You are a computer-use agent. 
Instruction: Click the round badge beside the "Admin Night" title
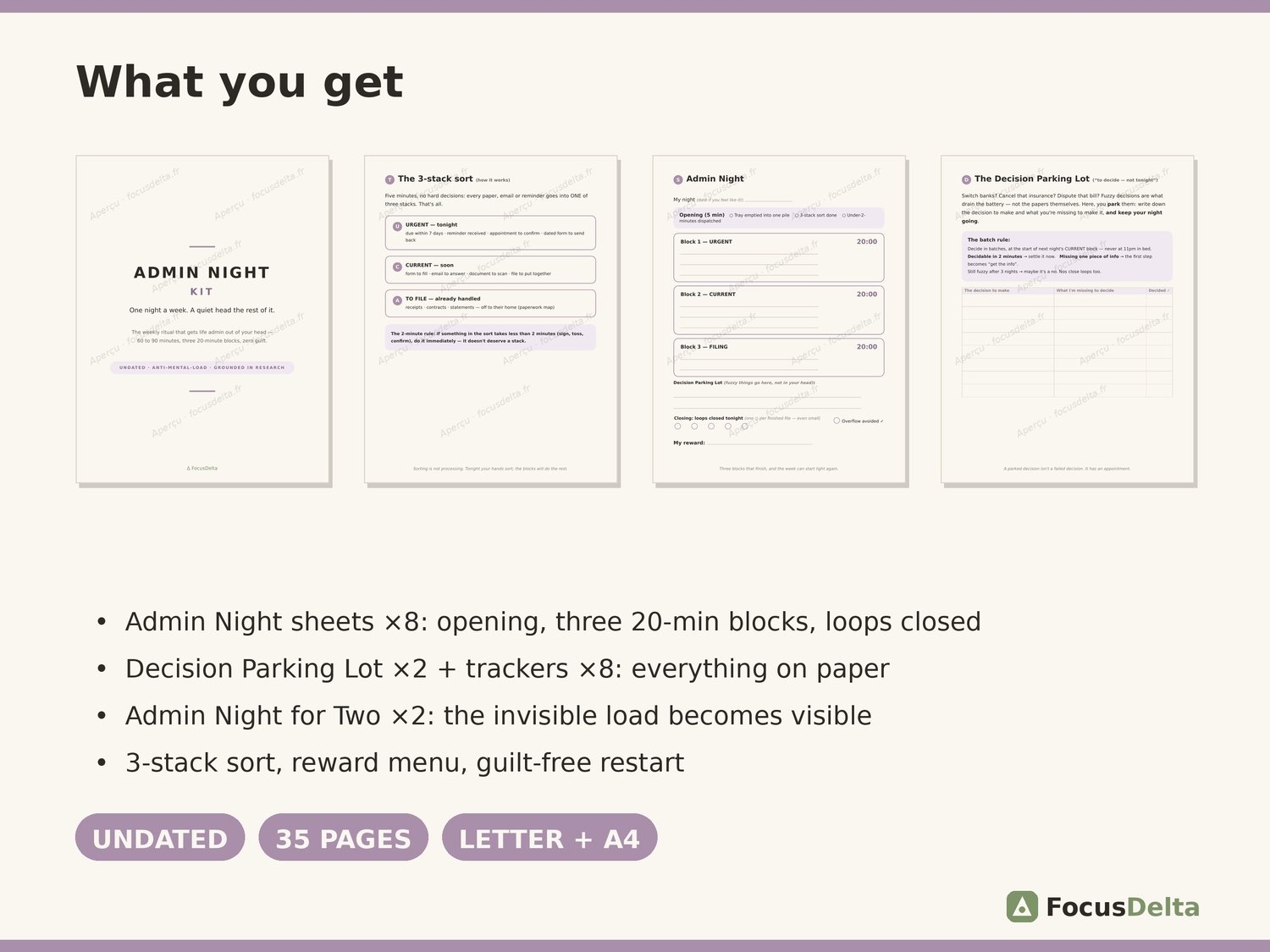coord(678,179)
